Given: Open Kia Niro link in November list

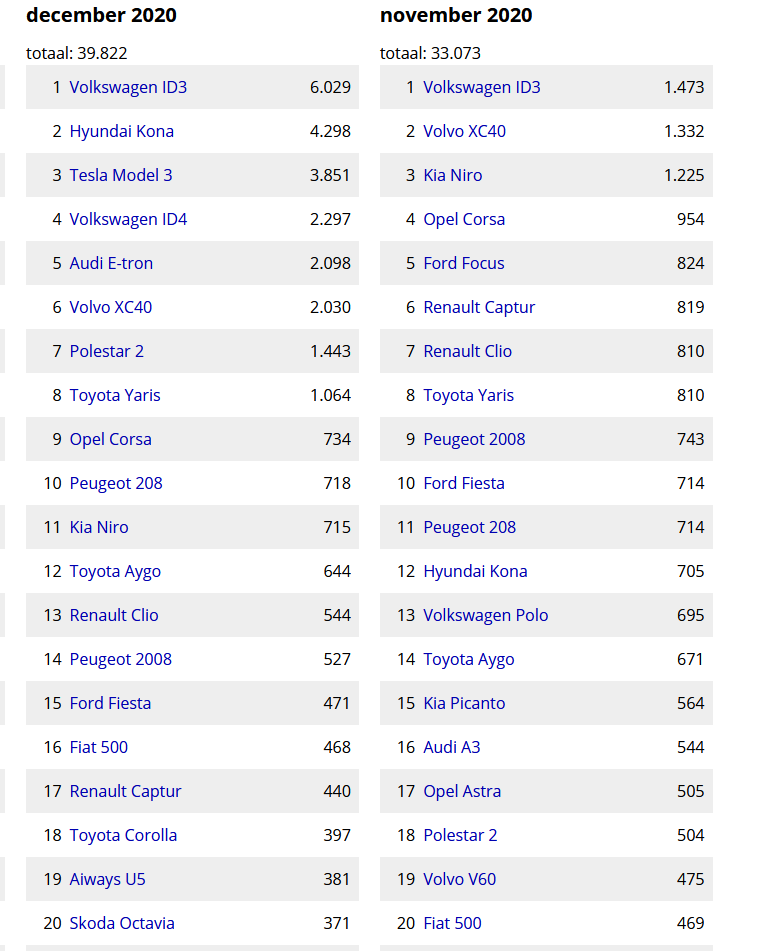Looking at the screenshot, I should (452, 175).
